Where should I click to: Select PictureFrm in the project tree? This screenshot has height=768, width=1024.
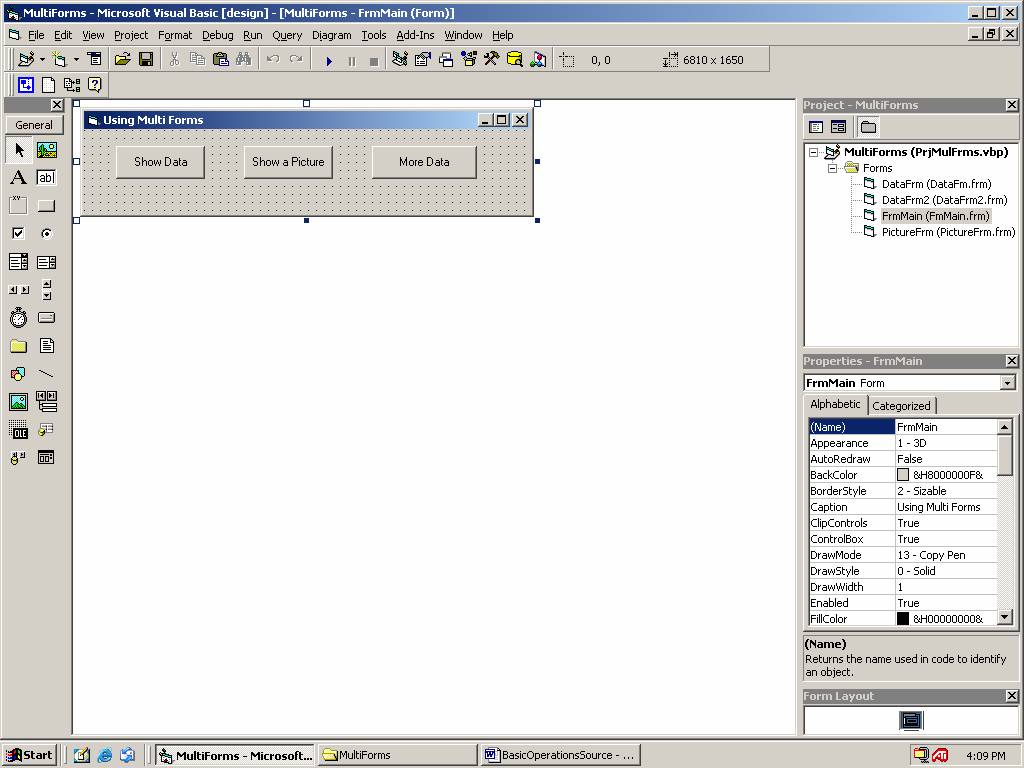coord(947,232)
